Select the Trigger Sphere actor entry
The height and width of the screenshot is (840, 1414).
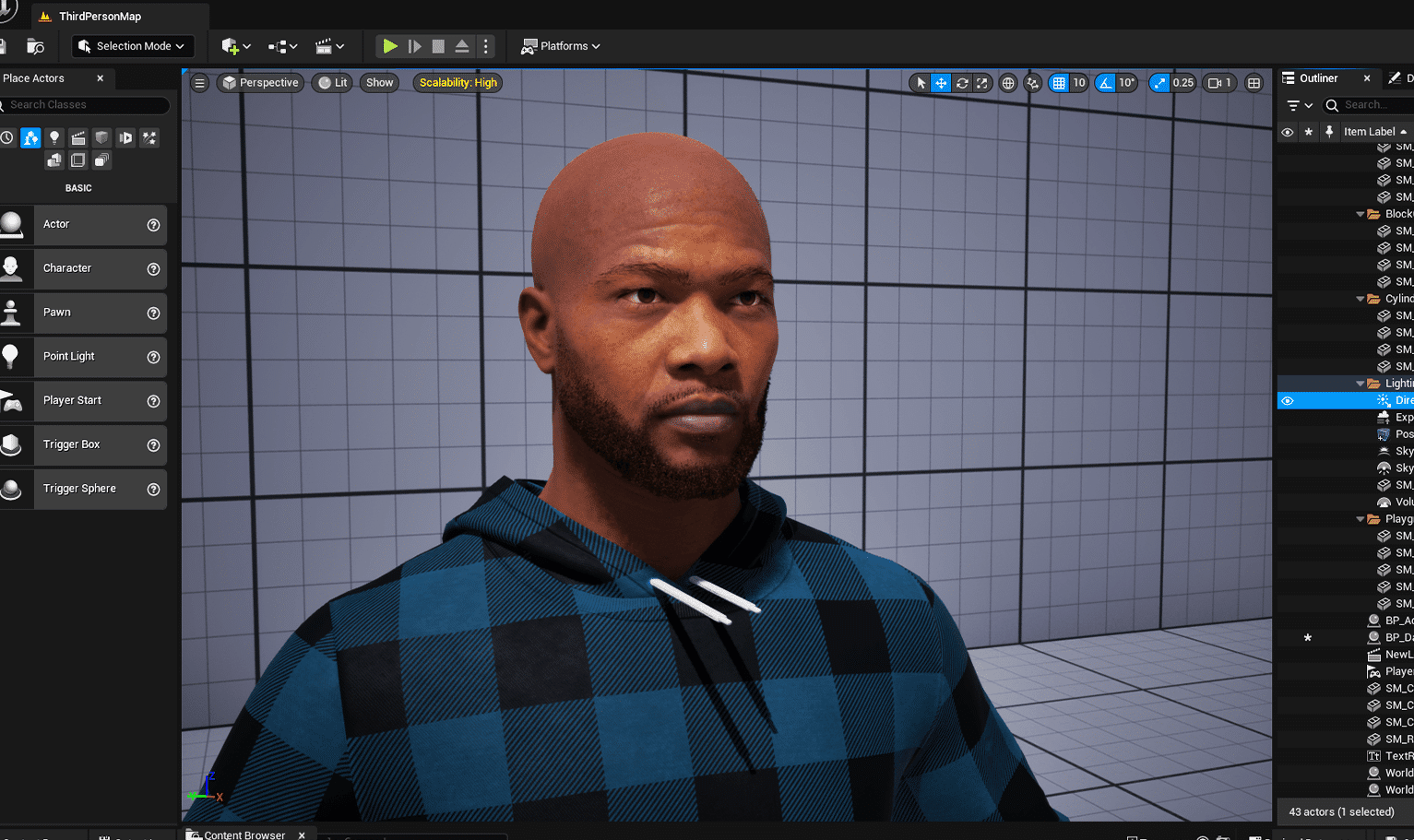(x=83, y=490)
